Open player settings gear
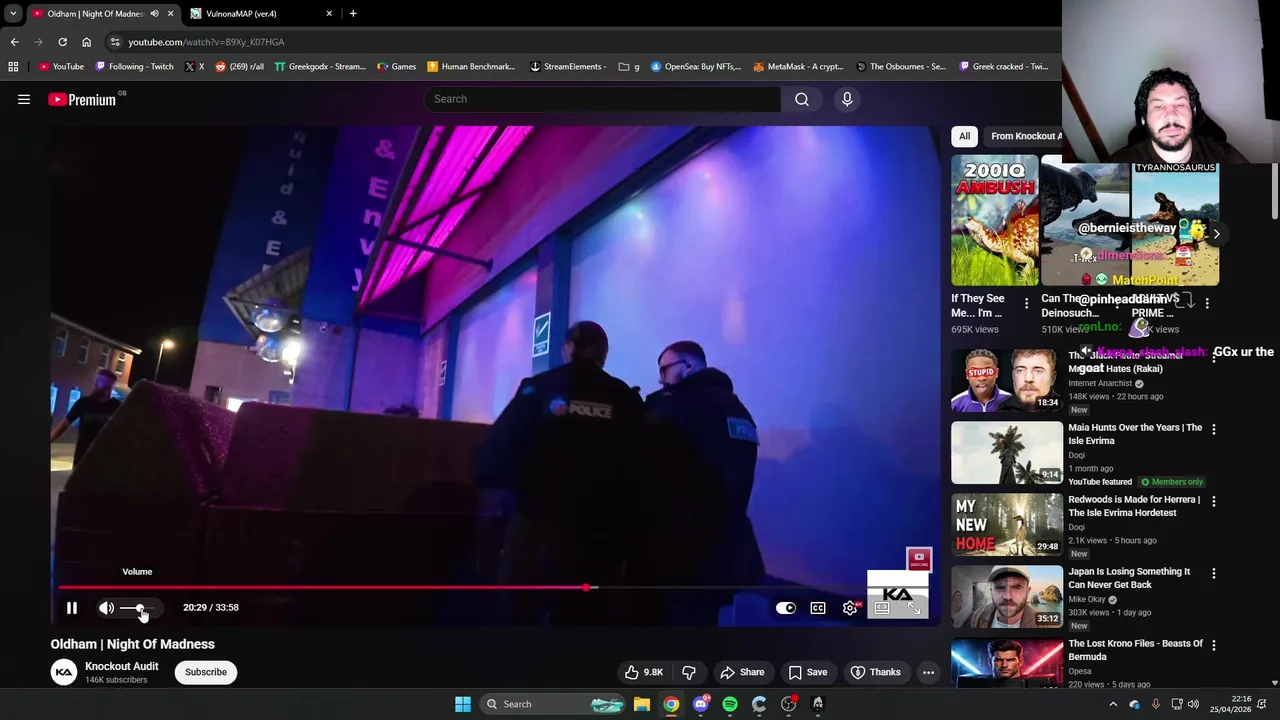Image resolution: width=1280 pixels, height=720 pixels. [x=850, y=608]
